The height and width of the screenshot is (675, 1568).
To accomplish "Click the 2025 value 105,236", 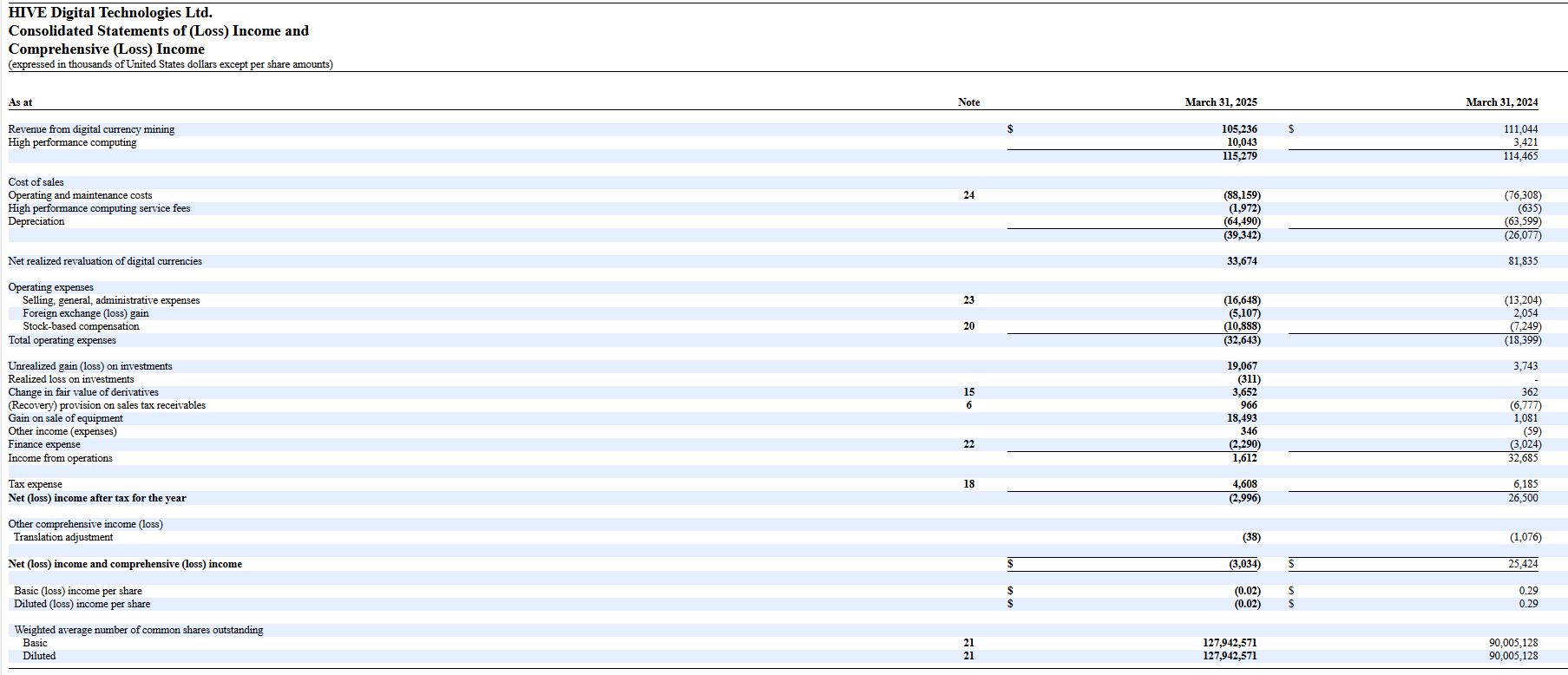I will pos(1239,129).
